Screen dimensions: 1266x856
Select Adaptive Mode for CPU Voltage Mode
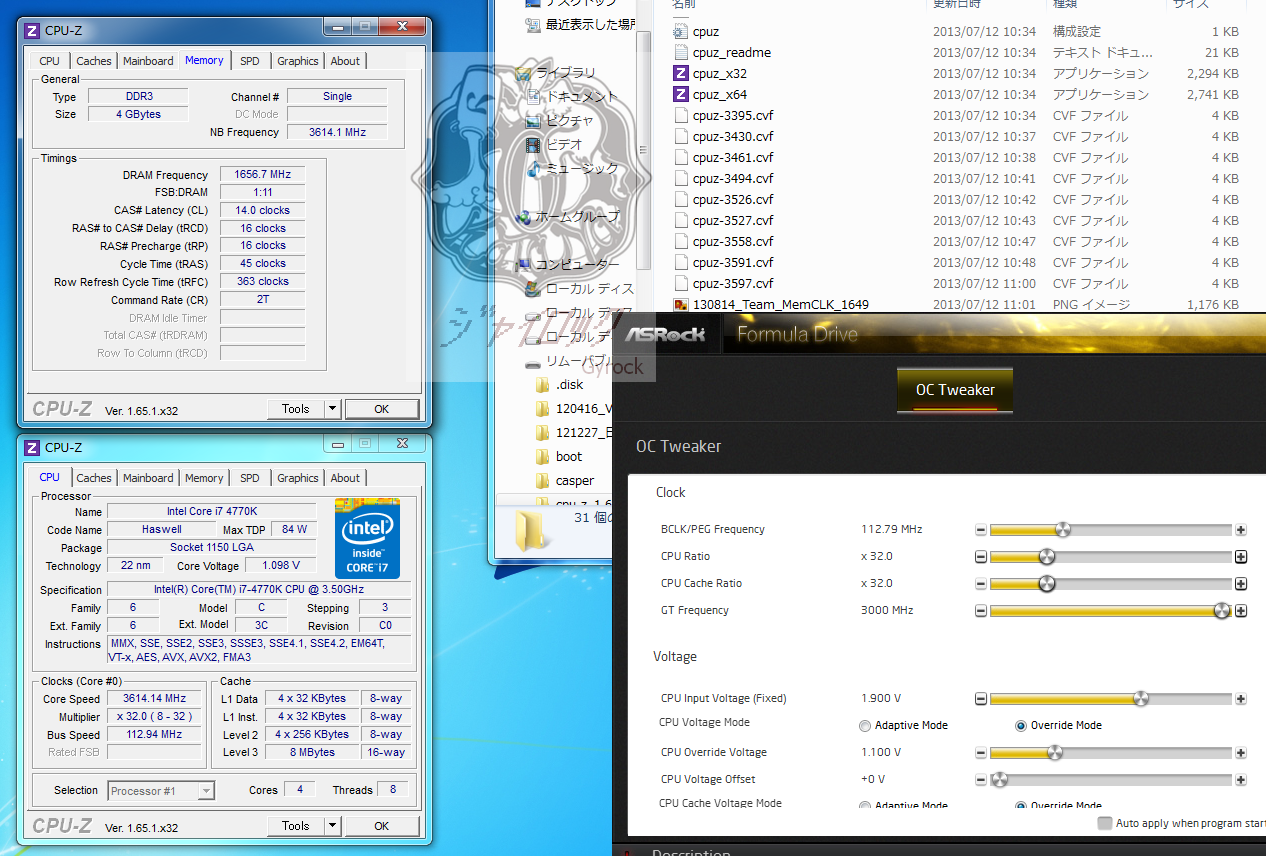865,726
